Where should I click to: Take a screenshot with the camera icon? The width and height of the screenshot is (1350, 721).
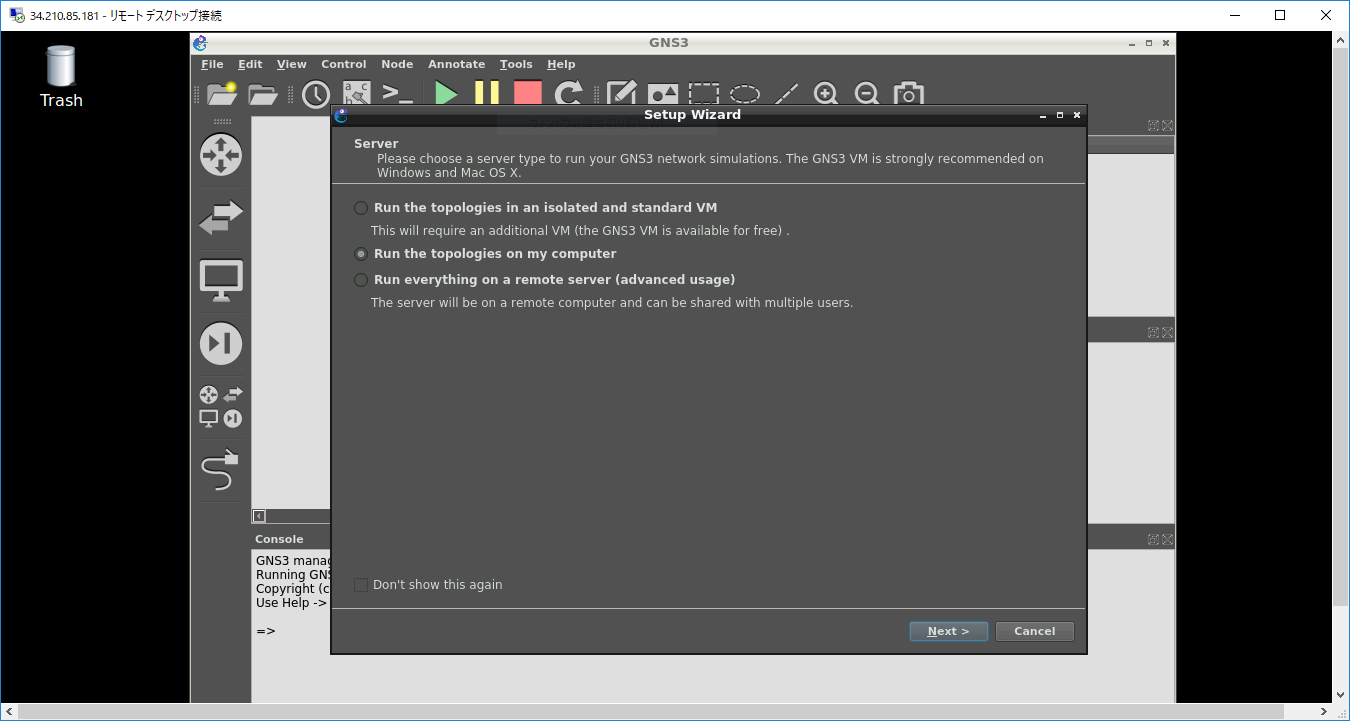(x=908, y=94)
